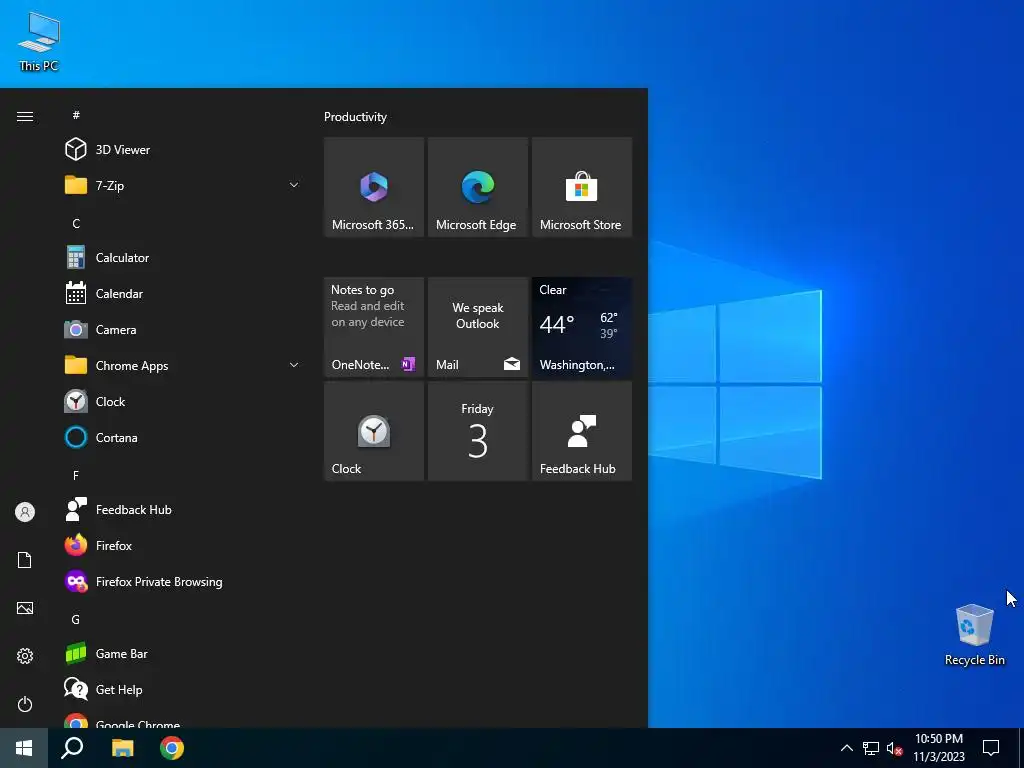The height and width of the screenshot is (768, 1024).
Task: Open Calendar from the app list
Action: pos(183,293)
